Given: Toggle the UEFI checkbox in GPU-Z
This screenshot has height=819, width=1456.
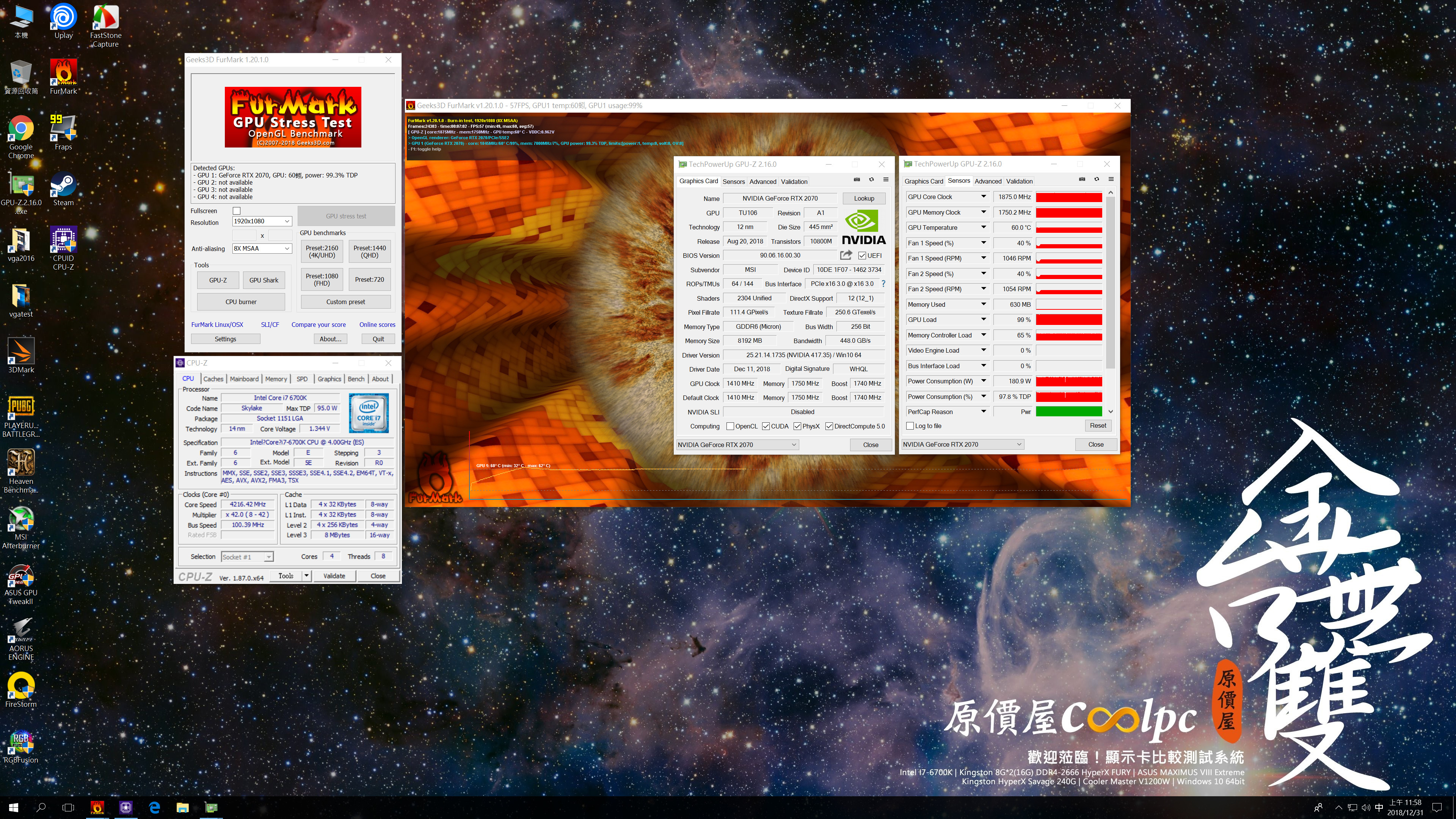Looking at the screenshot, I should point(862,256).
